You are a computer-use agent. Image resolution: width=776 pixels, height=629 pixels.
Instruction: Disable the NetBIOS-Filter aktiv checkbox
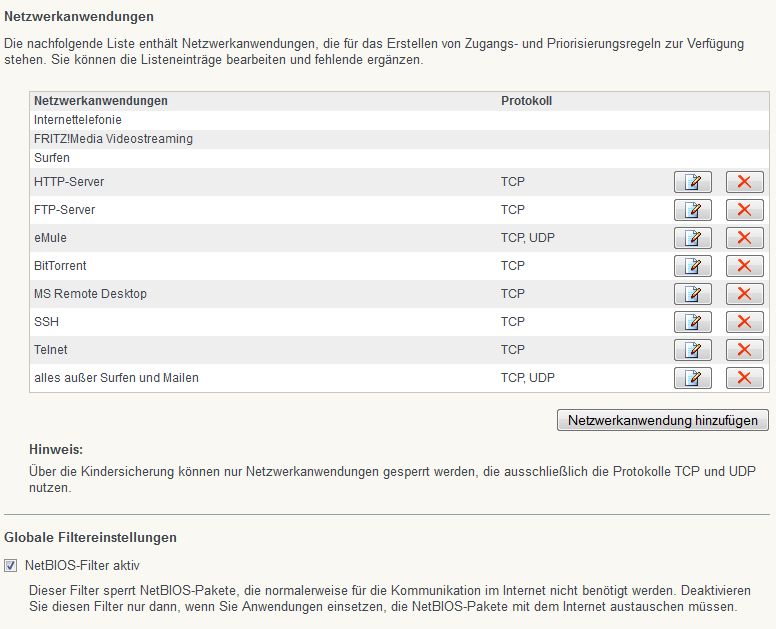tap(12, 565)
